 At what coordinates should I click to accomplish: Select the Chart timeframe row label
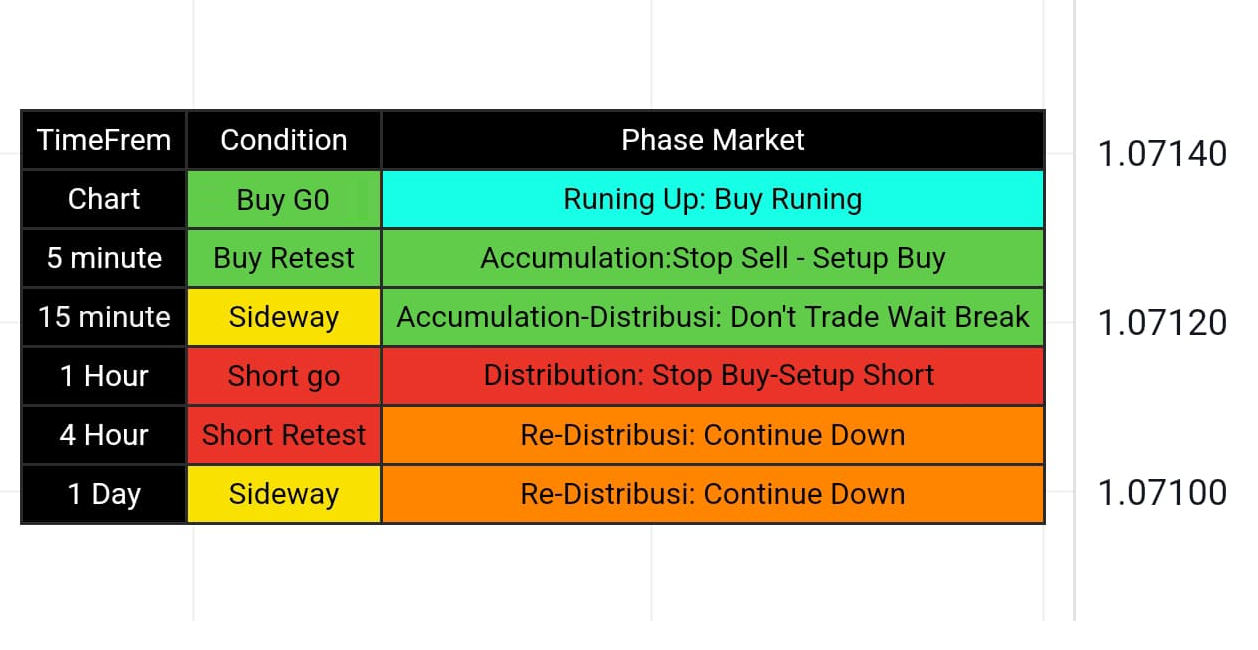tap(104, 199)
